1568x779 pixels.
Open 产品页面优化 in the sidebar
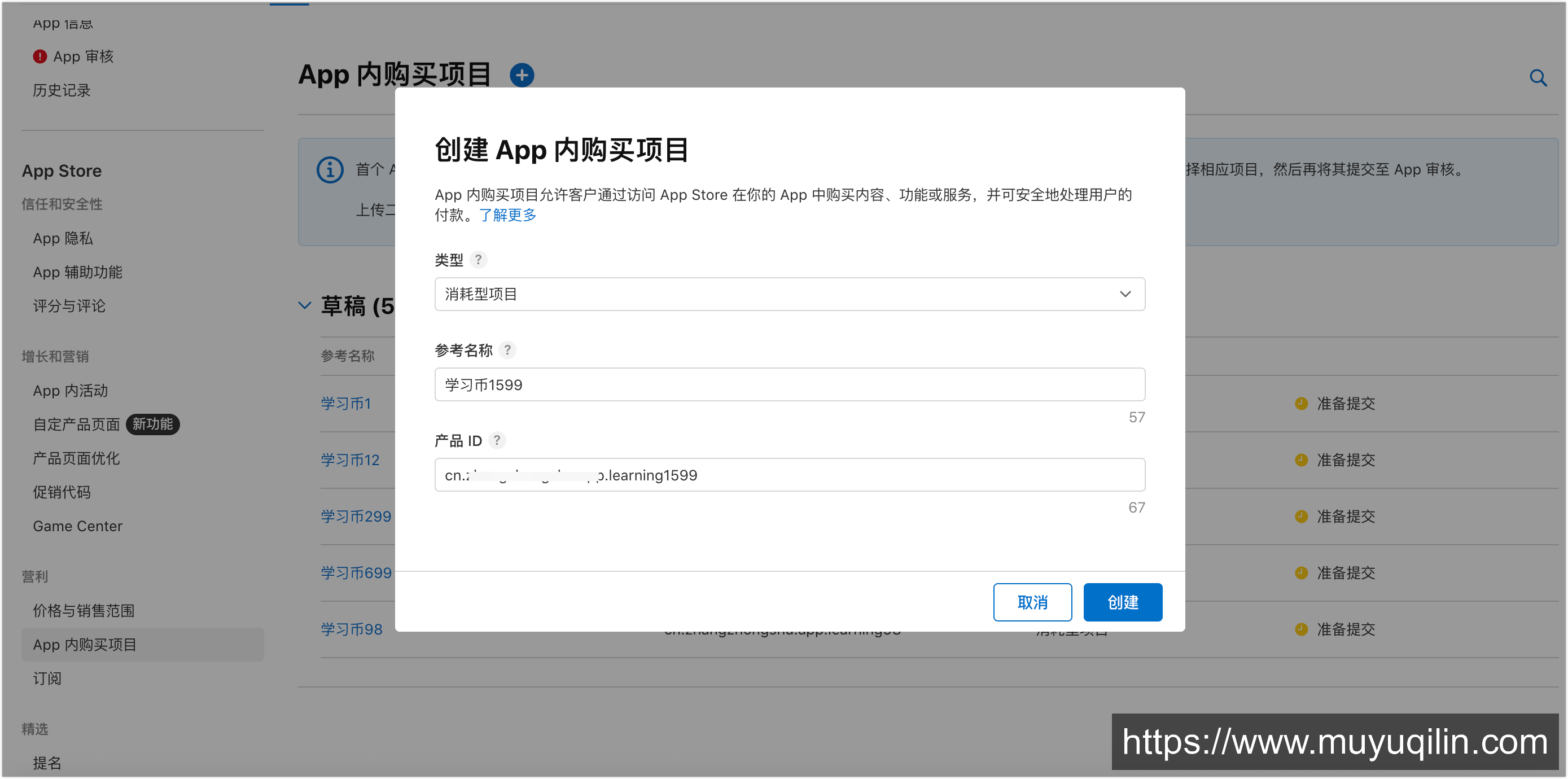point(76,458)
